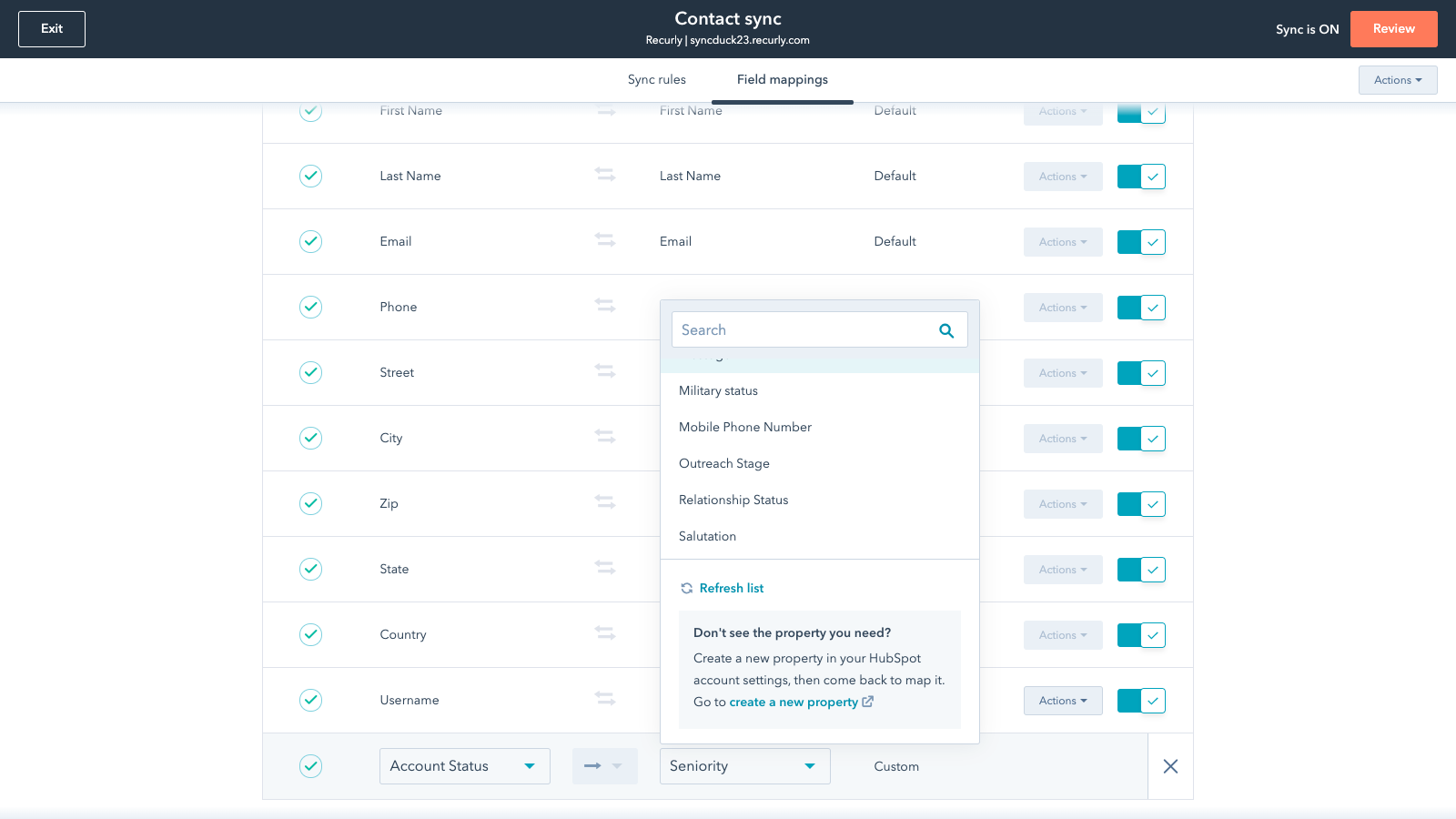
Task: Click the green check icon beside Email
Action: 311,241
